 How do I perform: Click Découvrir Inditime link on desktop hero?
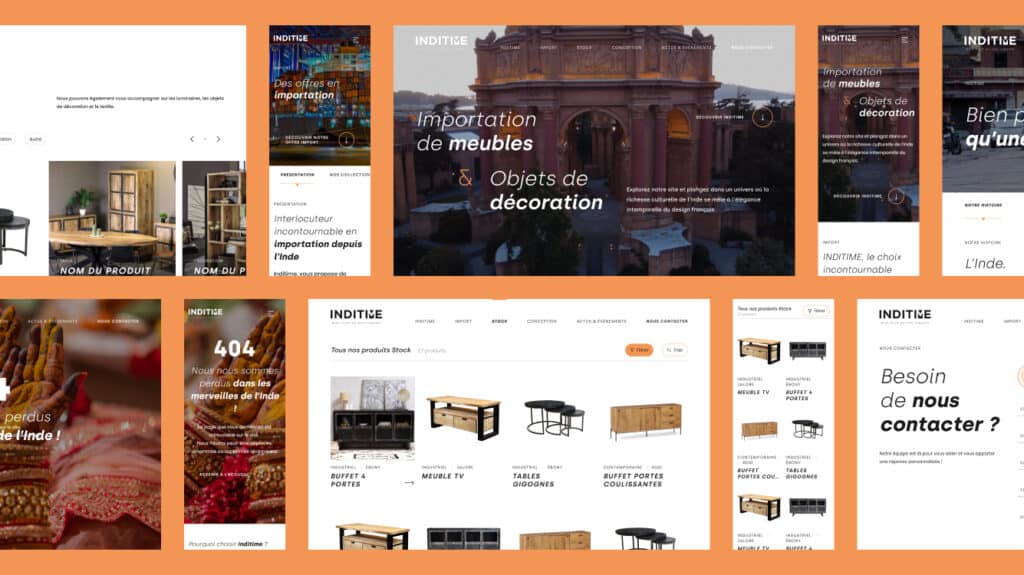click(x=720, y=117)
